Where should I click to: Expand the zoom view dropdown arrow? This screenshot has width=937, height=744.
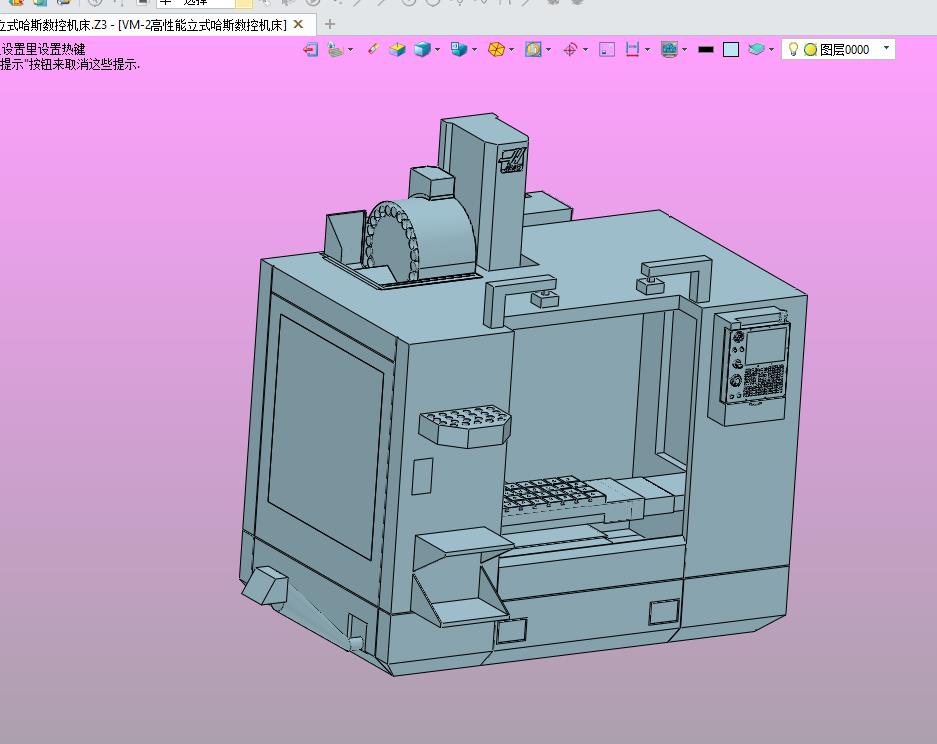tap(549, 50)
